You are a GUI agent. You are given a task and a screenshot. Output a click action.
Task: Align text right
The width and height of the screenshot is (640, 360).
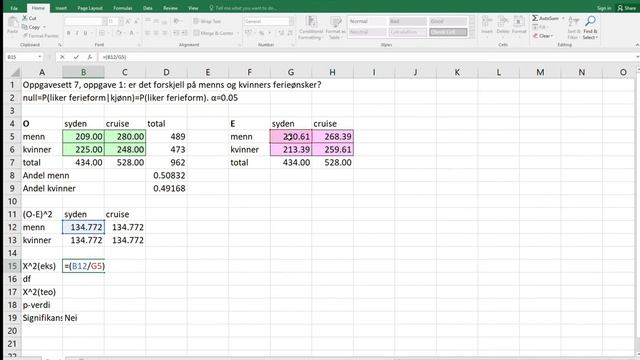click(x=164, y=33)
